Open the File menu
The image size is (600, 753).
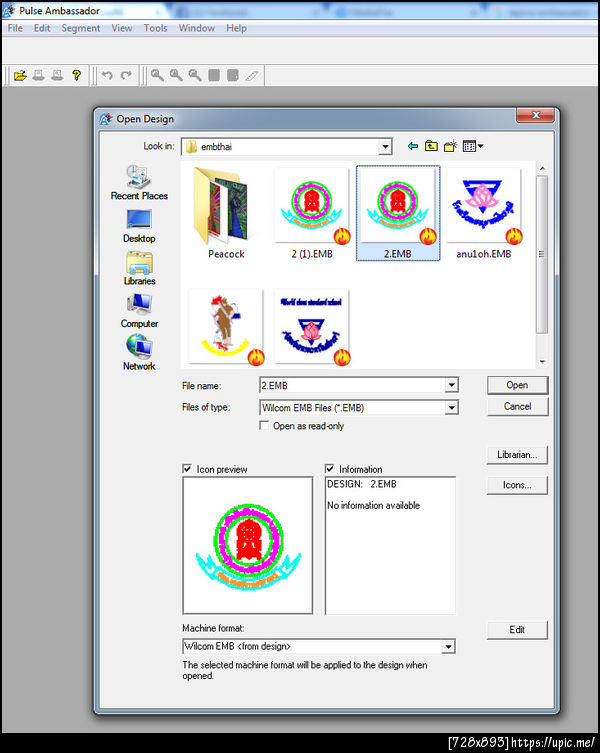click(x=15, y=28)
